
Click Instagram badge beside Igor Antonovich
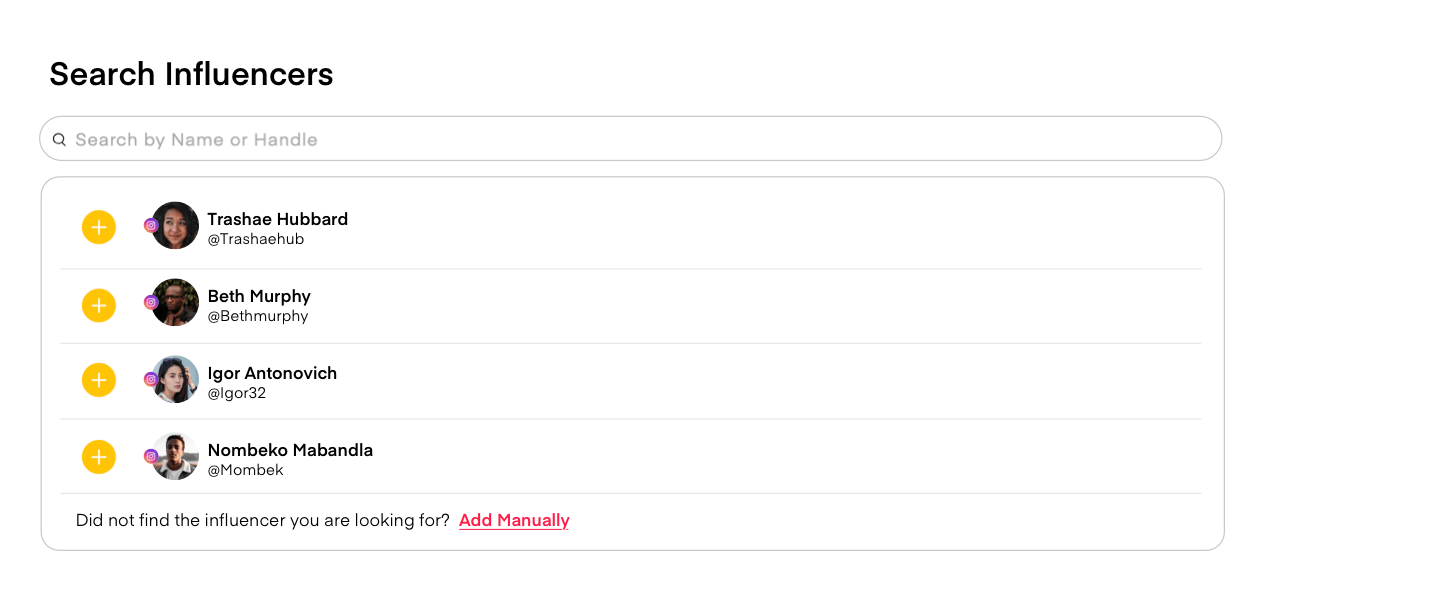click(151, 379)
